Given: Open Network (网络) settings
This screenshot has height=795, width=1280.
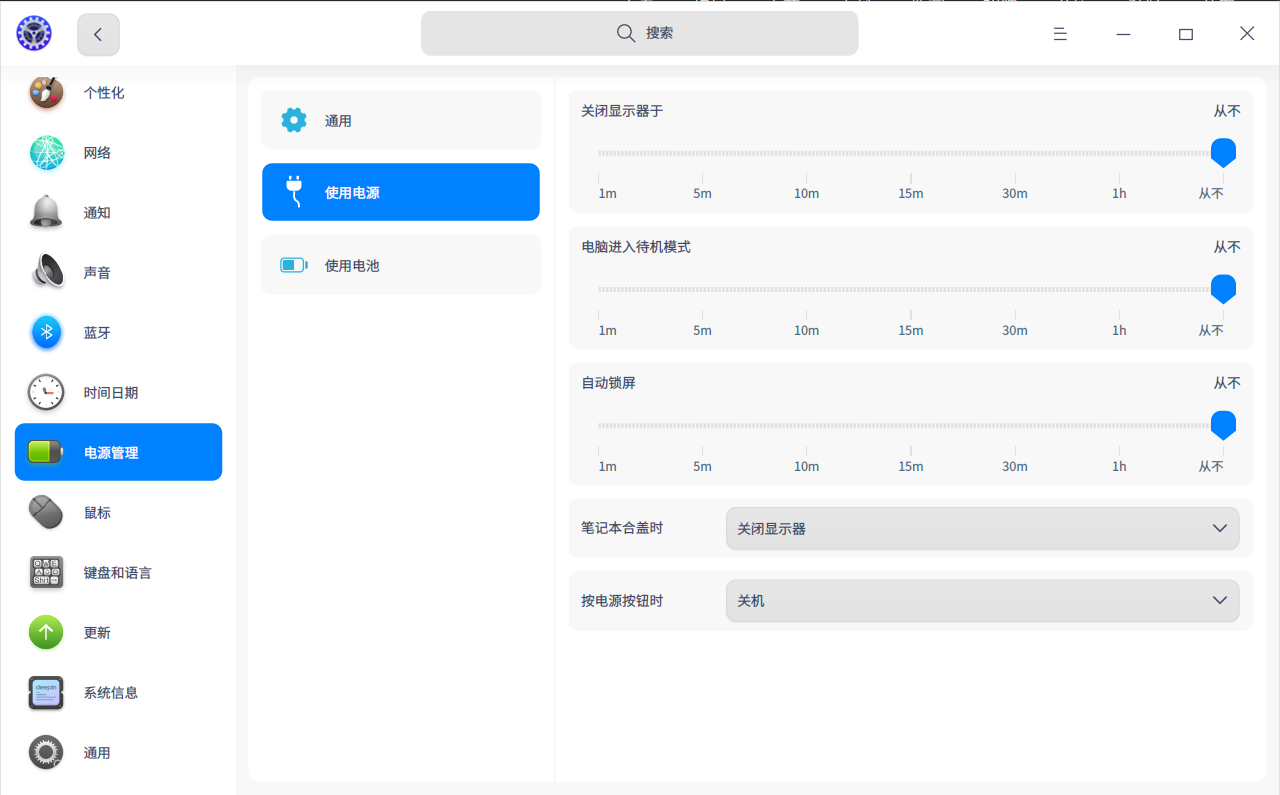Looking at the screenshot, I should (x=118, y=153).
